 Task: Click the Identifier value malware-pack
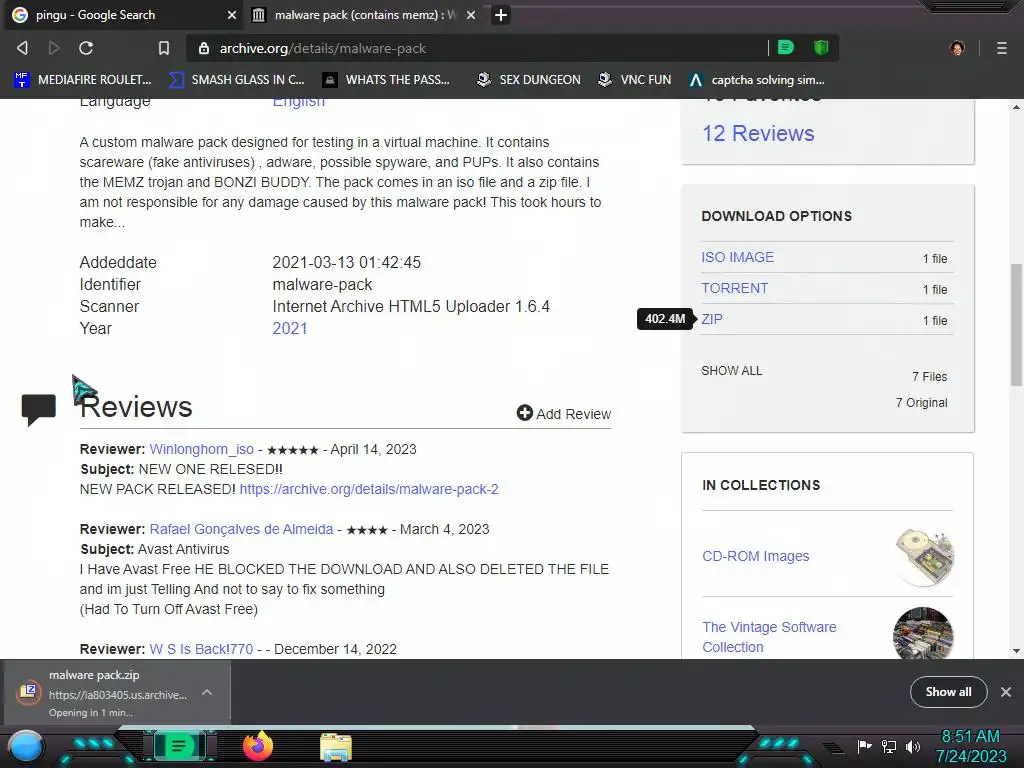click(x=322, y=284)
